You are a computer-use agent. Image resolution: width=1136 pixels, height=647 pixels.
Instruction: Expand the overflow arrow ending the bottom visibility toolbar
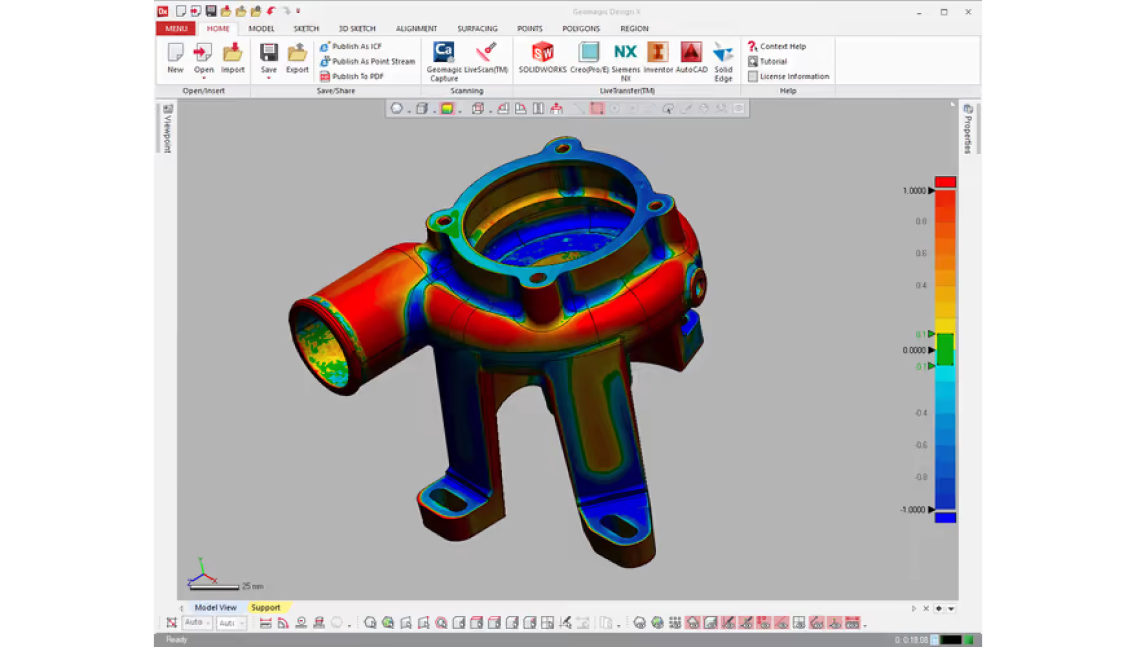point(865,625)
